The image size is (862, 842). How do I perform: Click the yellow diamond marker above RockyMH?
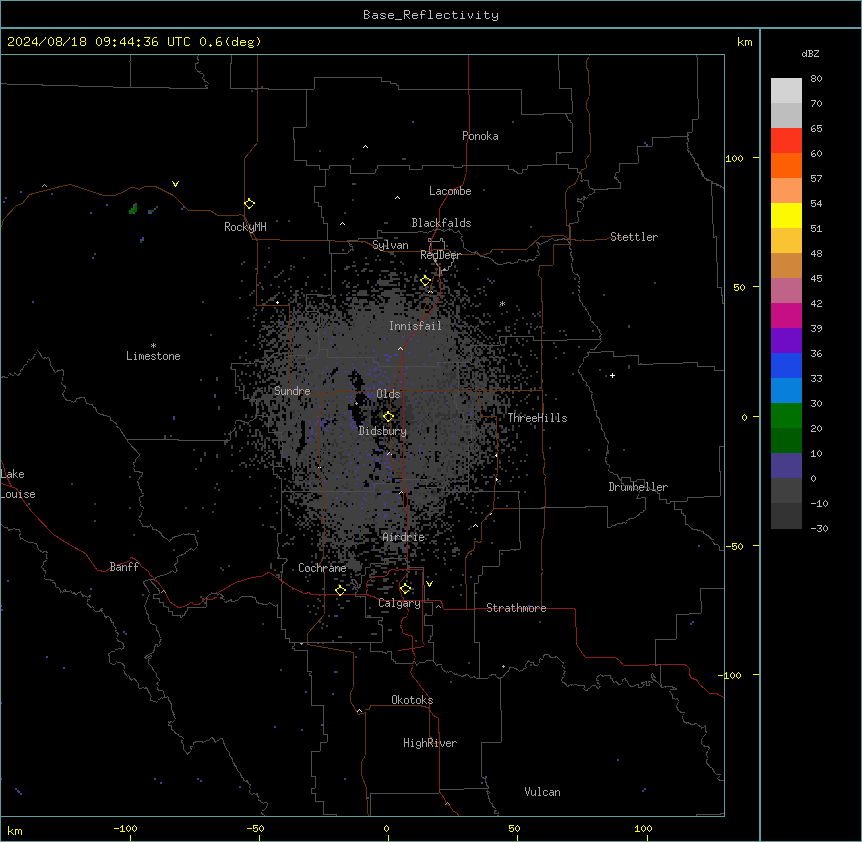coord(250,204)
